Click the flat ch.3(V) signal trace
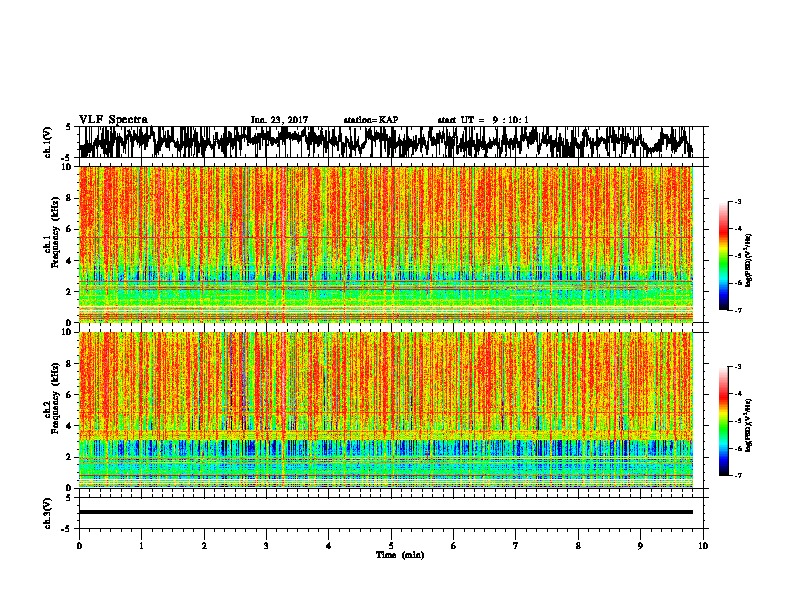This screenshot has height=612, width=792. pos(386,512)
